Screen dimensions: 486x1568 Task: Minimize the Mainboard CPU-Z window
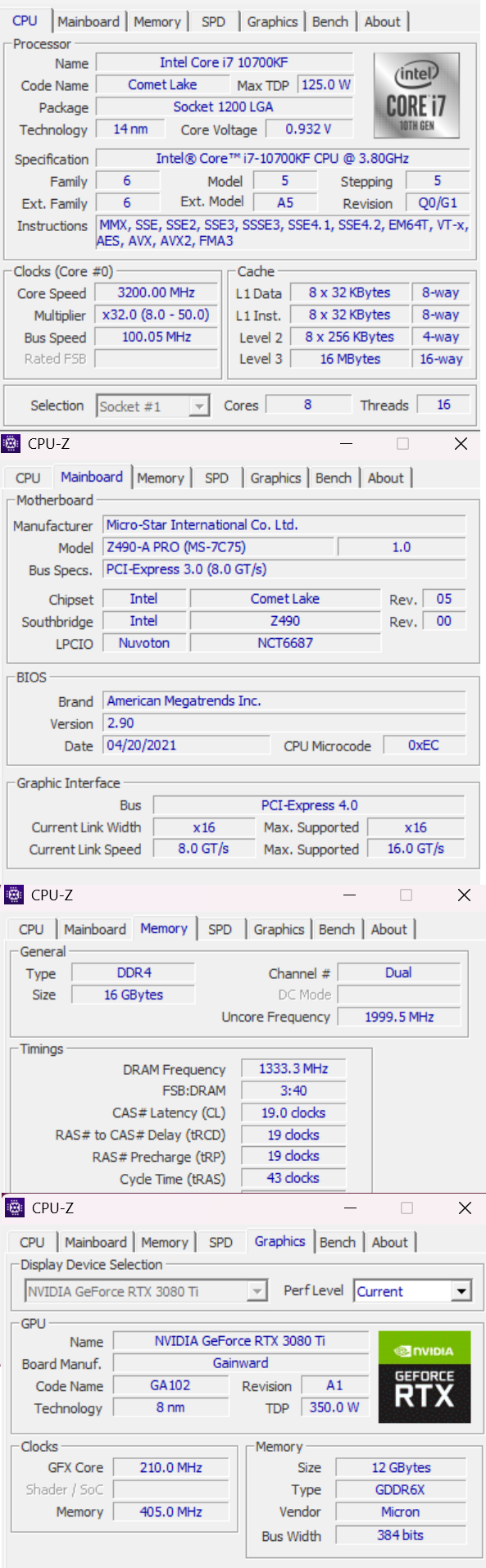click(x=346, y=443)
